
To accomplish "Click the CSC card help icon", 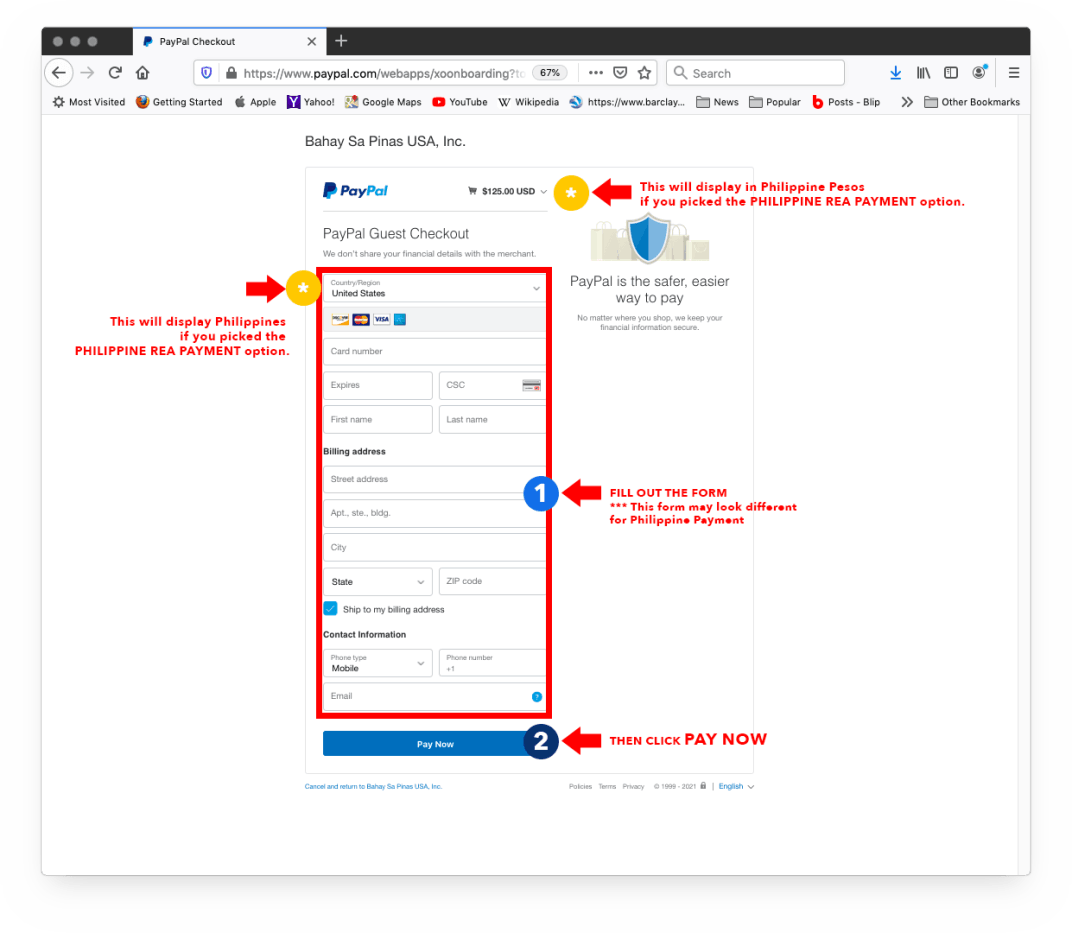I will point(531,386).
